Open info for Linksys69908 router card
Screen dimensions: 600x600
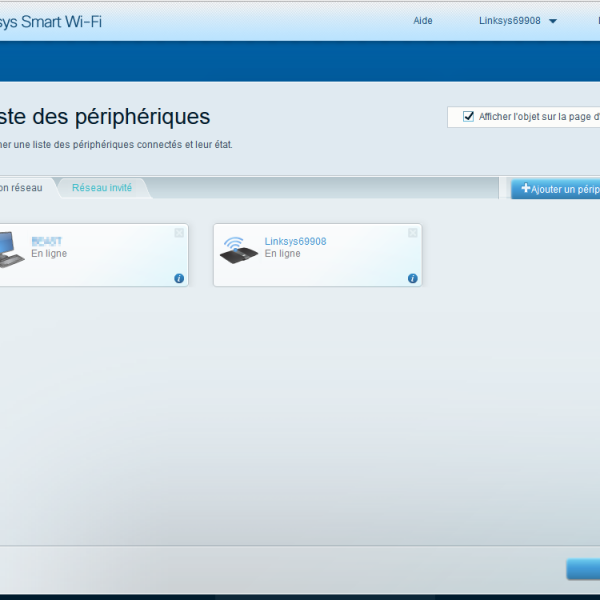click(x=412, y=278)
